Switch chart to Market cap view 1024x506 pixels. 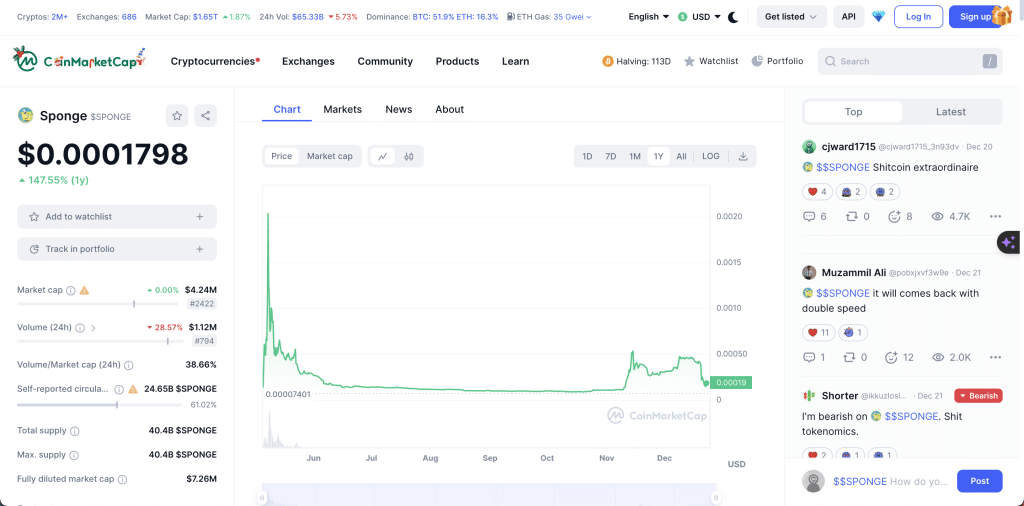pyautogui.click(x=329, y=156)
